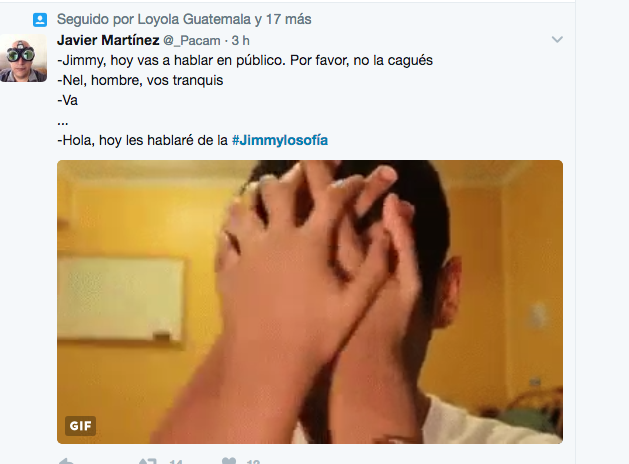Viewport: 629px width, 464px height.
Task: Like the tweet with the heart icon
Action: click(229, 461)
